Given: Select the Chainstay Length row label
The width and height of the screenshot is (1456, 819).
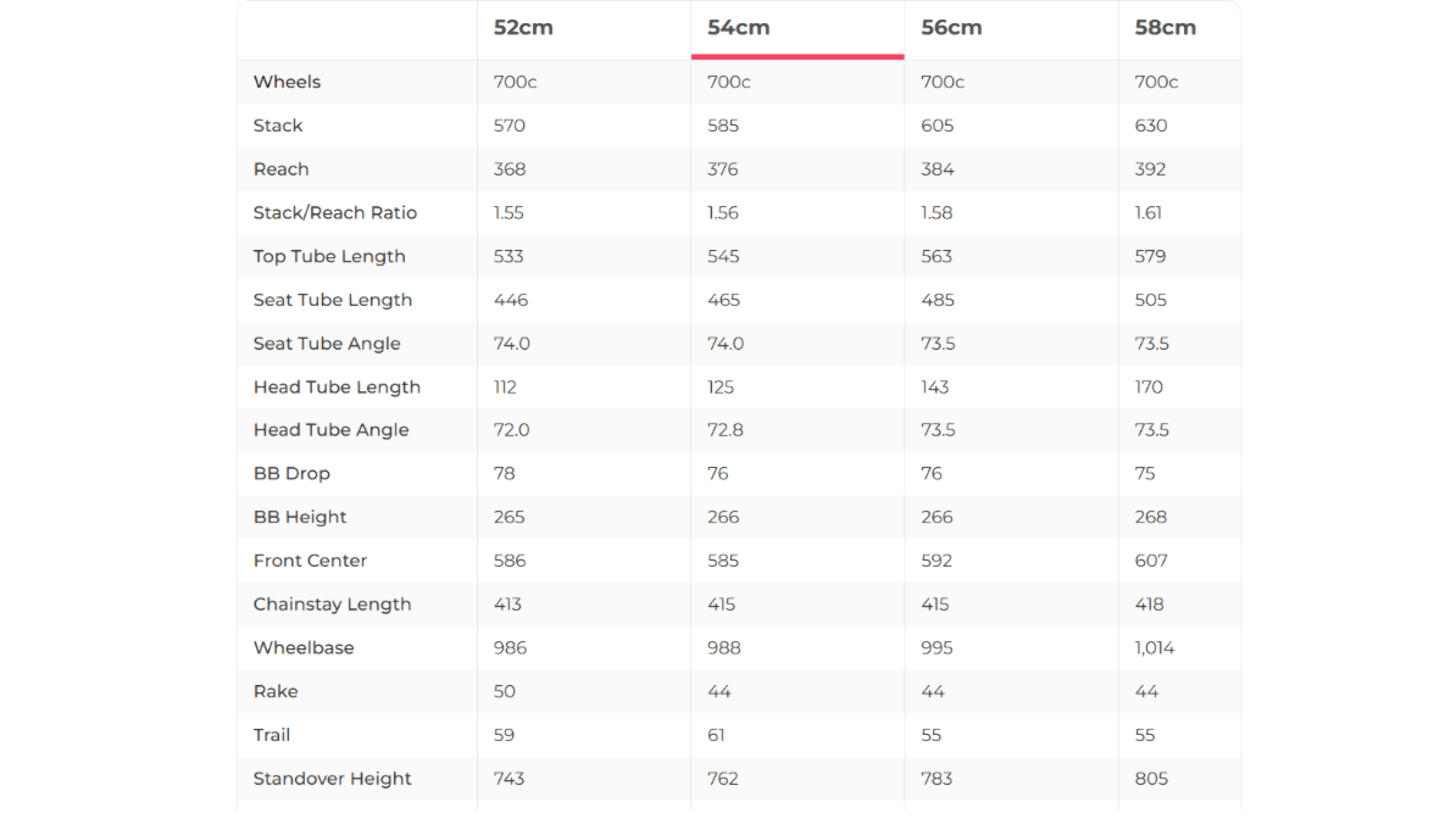Looking at the screenshot, I should pos(332,604).
